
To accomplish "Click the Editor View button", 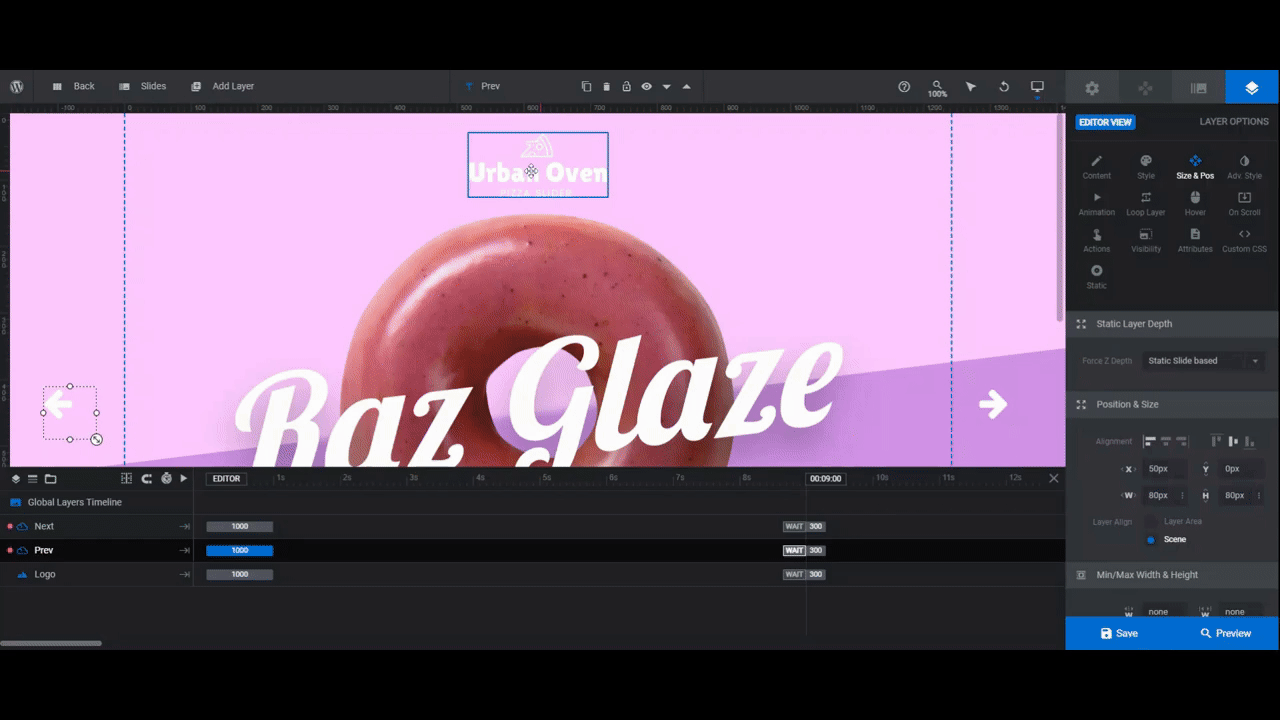I will click(1106, 122).
